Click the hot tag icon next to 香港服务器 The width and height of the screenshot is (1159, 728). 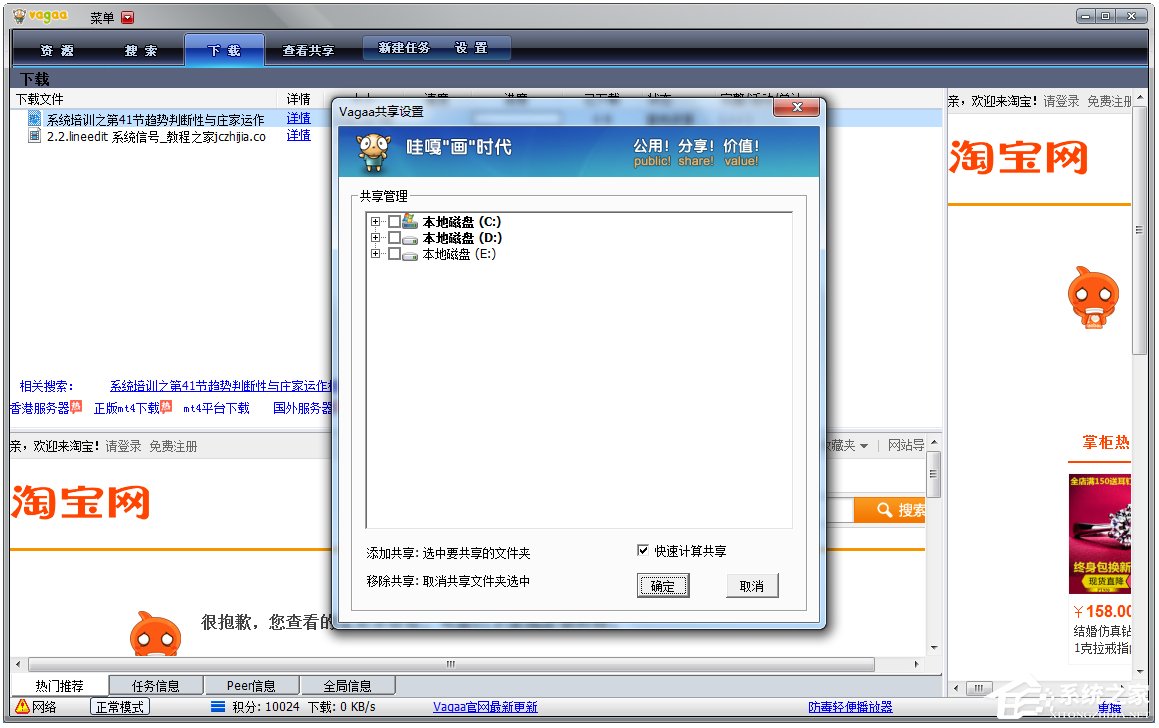click(x=76, y=406)
